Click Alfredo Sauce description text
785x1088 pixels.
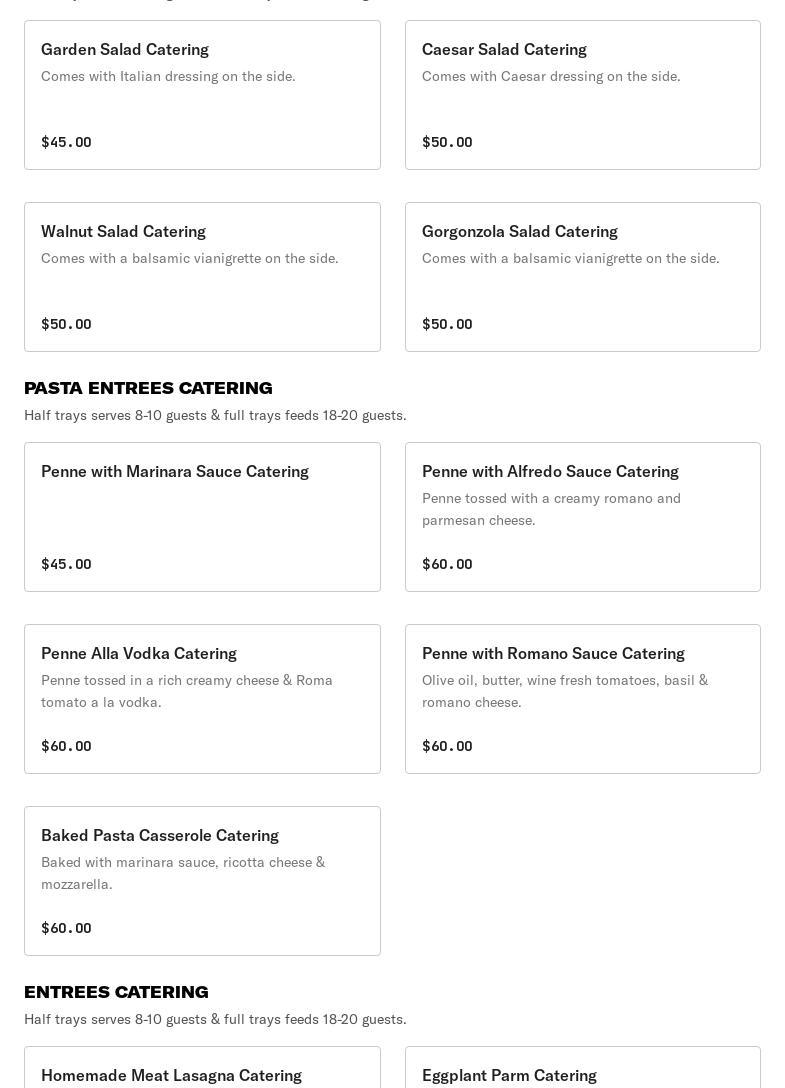[x=551, y=509]
